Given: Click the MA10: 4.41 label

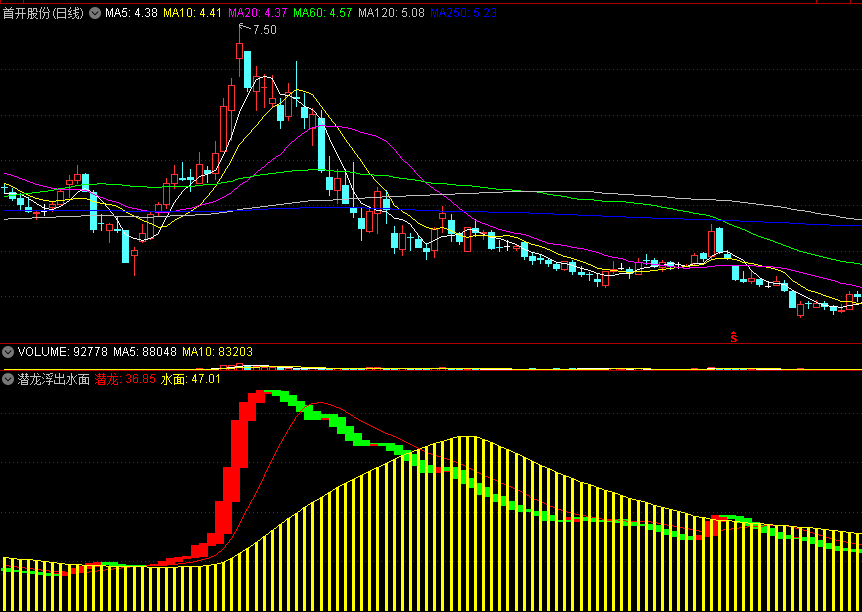Looking at the screenshot, I should (192, 13).
